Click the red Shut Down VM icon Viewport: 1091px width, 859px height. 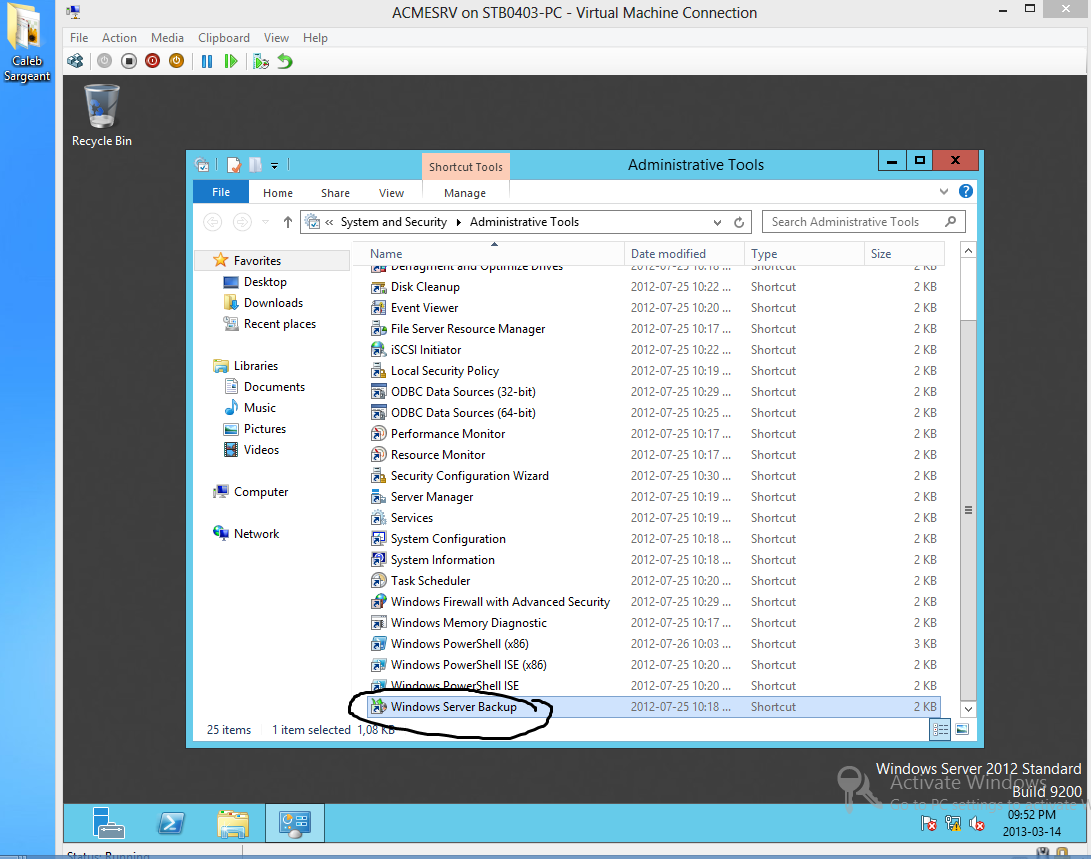point(152,61)
